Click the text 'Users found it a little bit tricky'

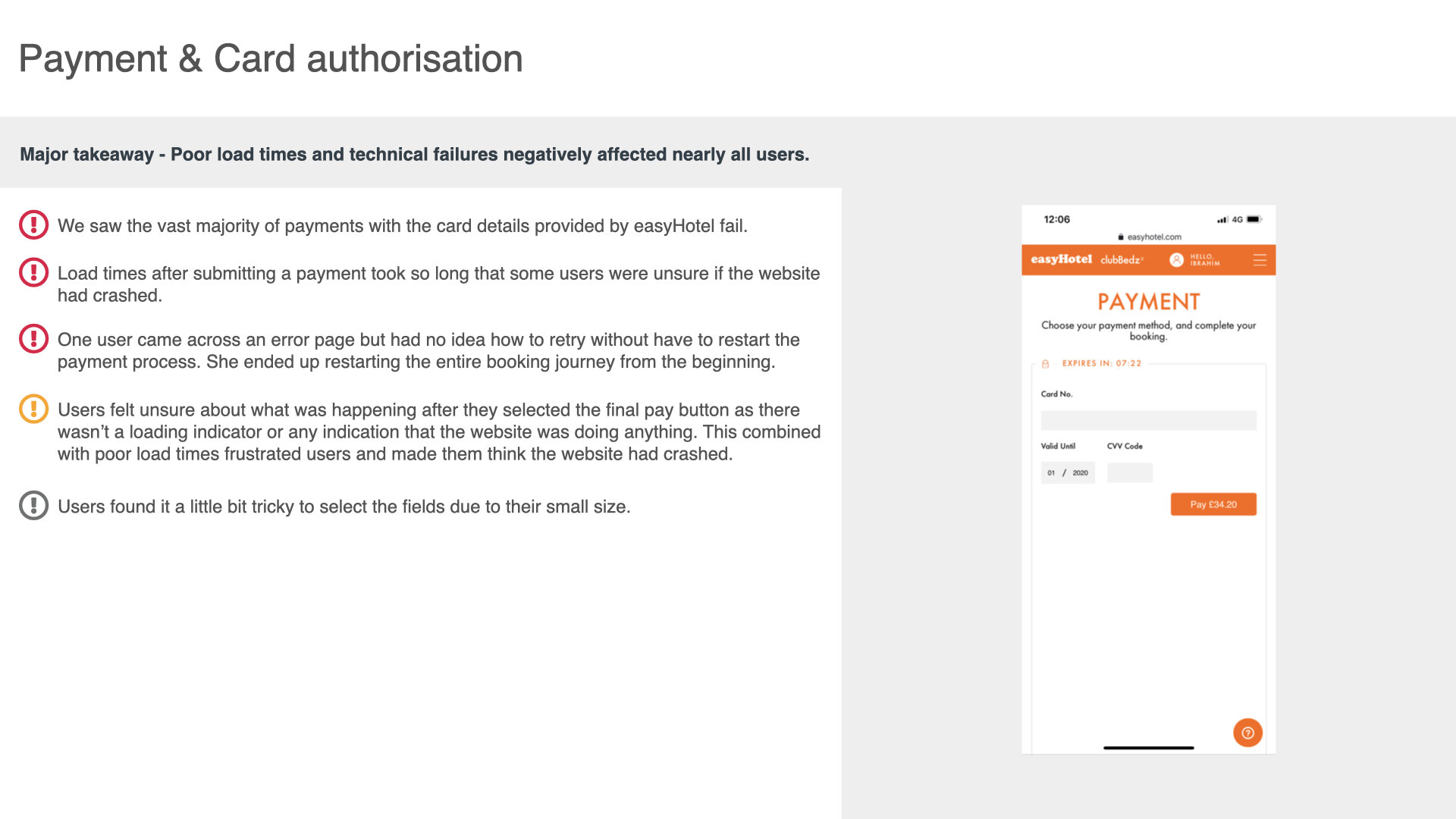point(176,507)
